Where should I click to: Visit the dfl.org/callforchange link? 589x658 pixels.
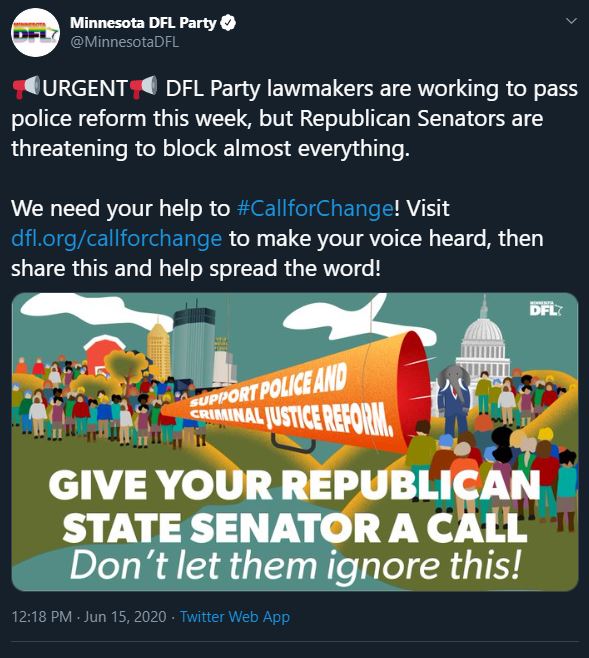coord(116,238)
